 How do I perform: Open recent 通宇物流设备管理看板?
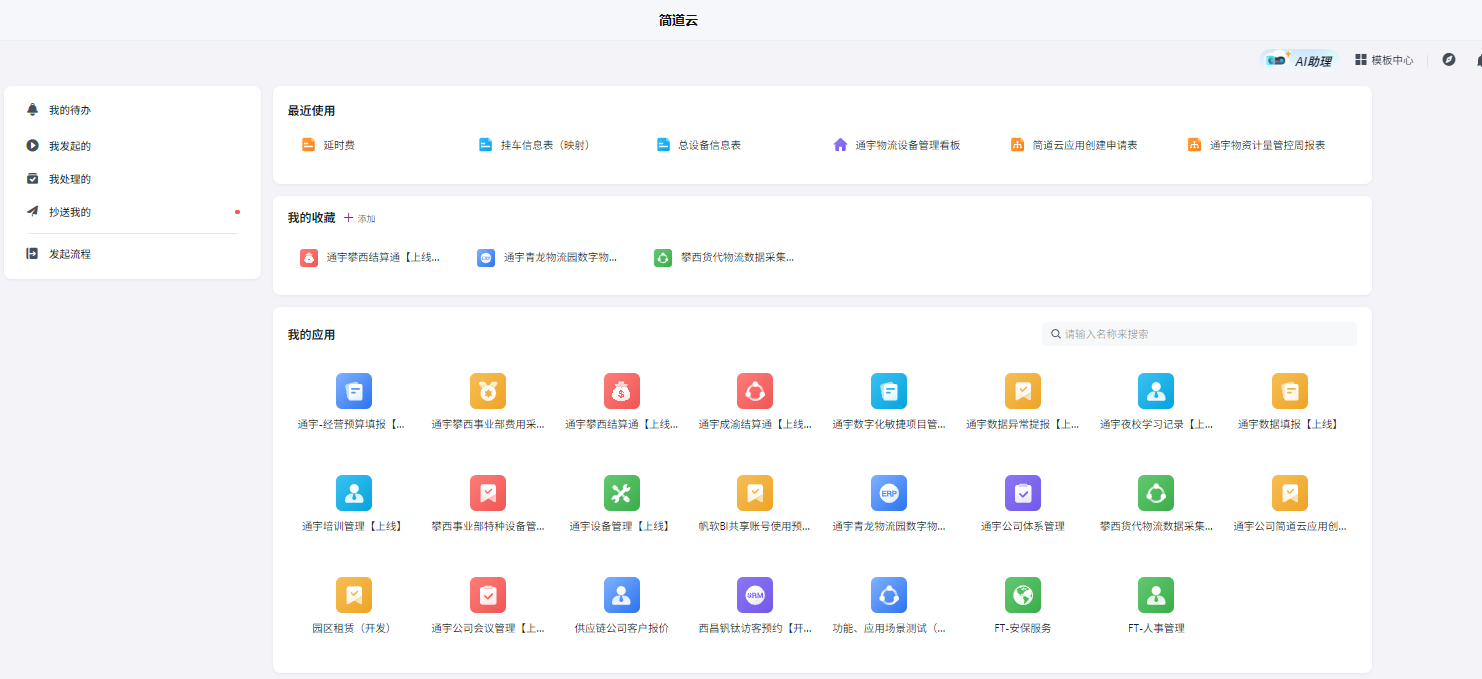tap(897, 145)
